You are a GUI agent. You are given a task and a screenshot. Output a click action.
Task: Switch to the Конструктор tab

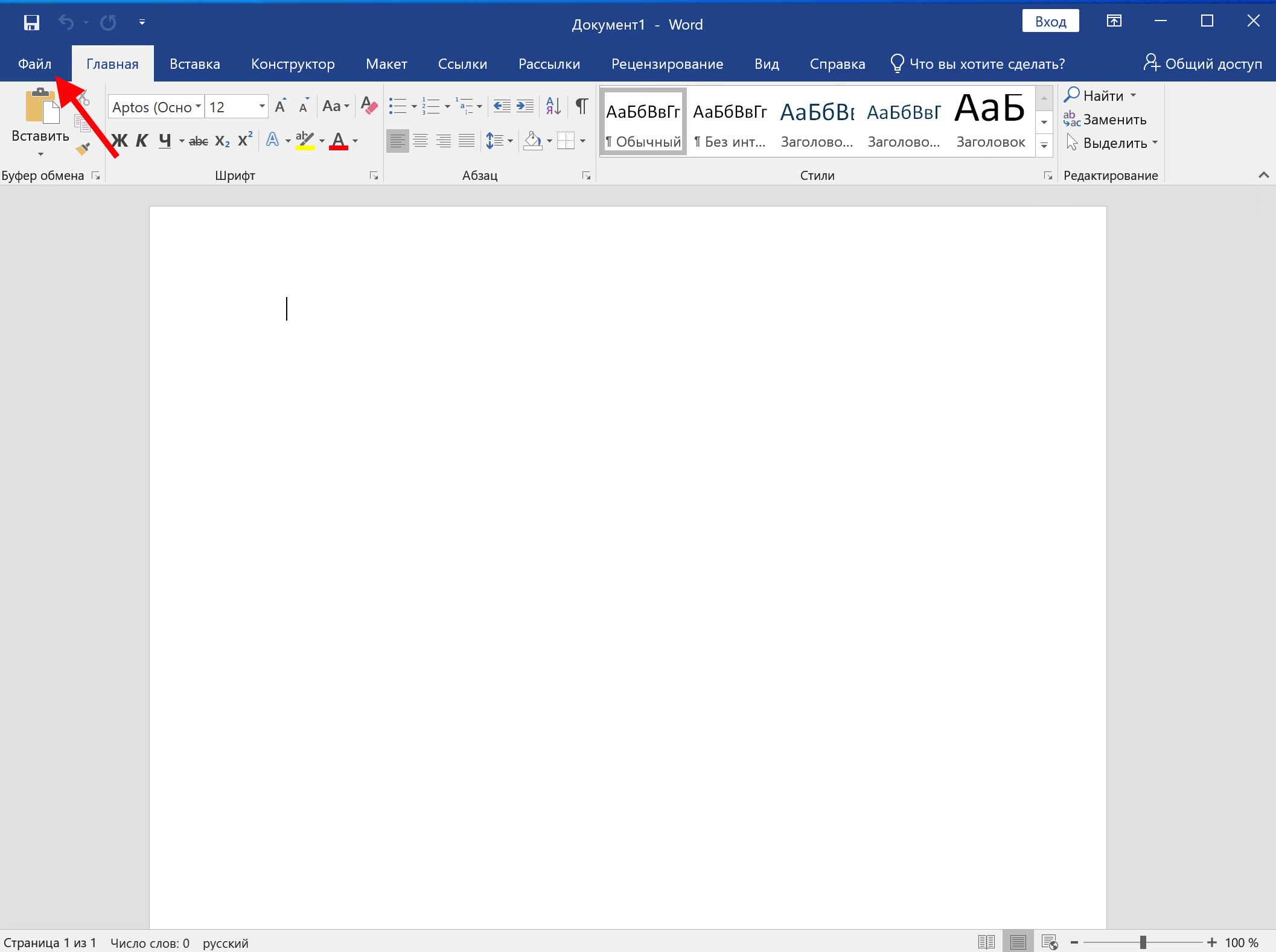[293, 64]
